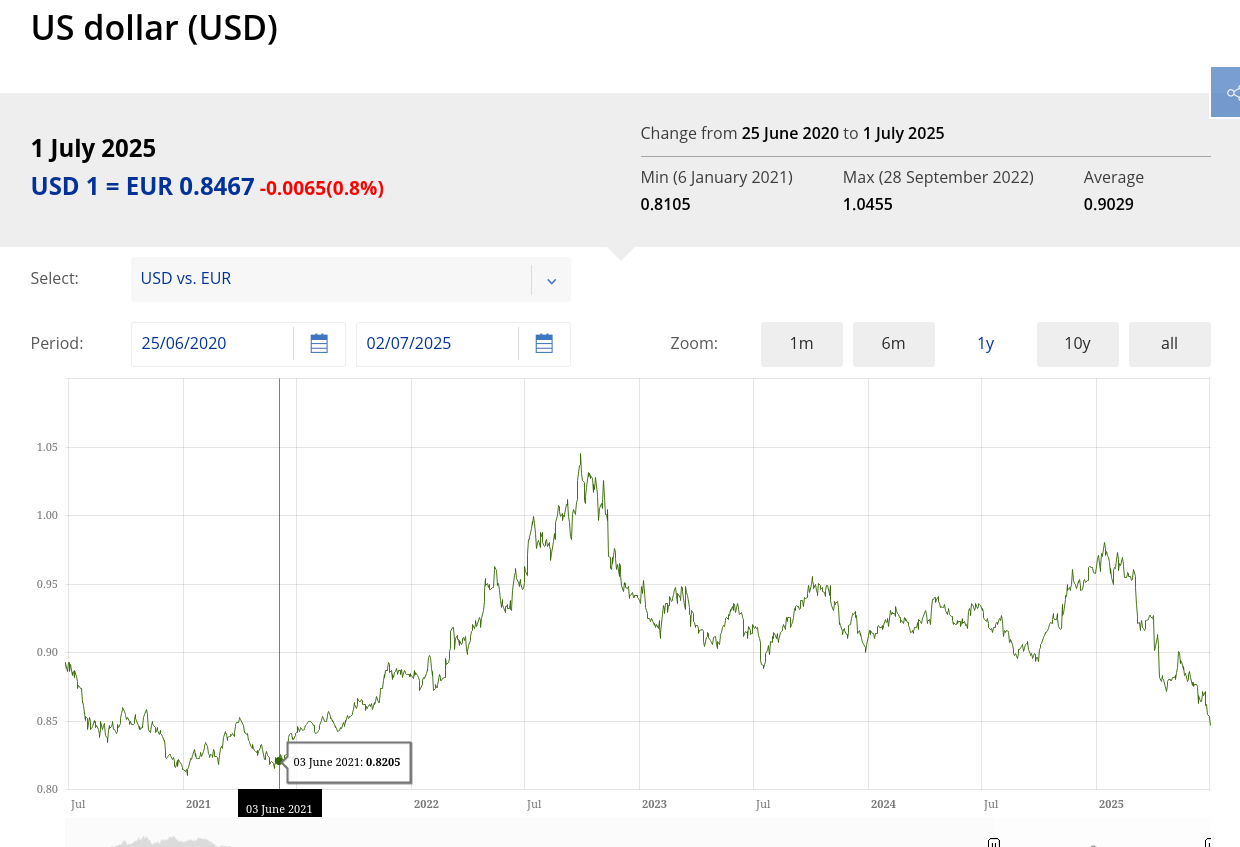Grab the right navigator range handle
This screenshot has width=1240, height=847.
(x=1210, y=842)
